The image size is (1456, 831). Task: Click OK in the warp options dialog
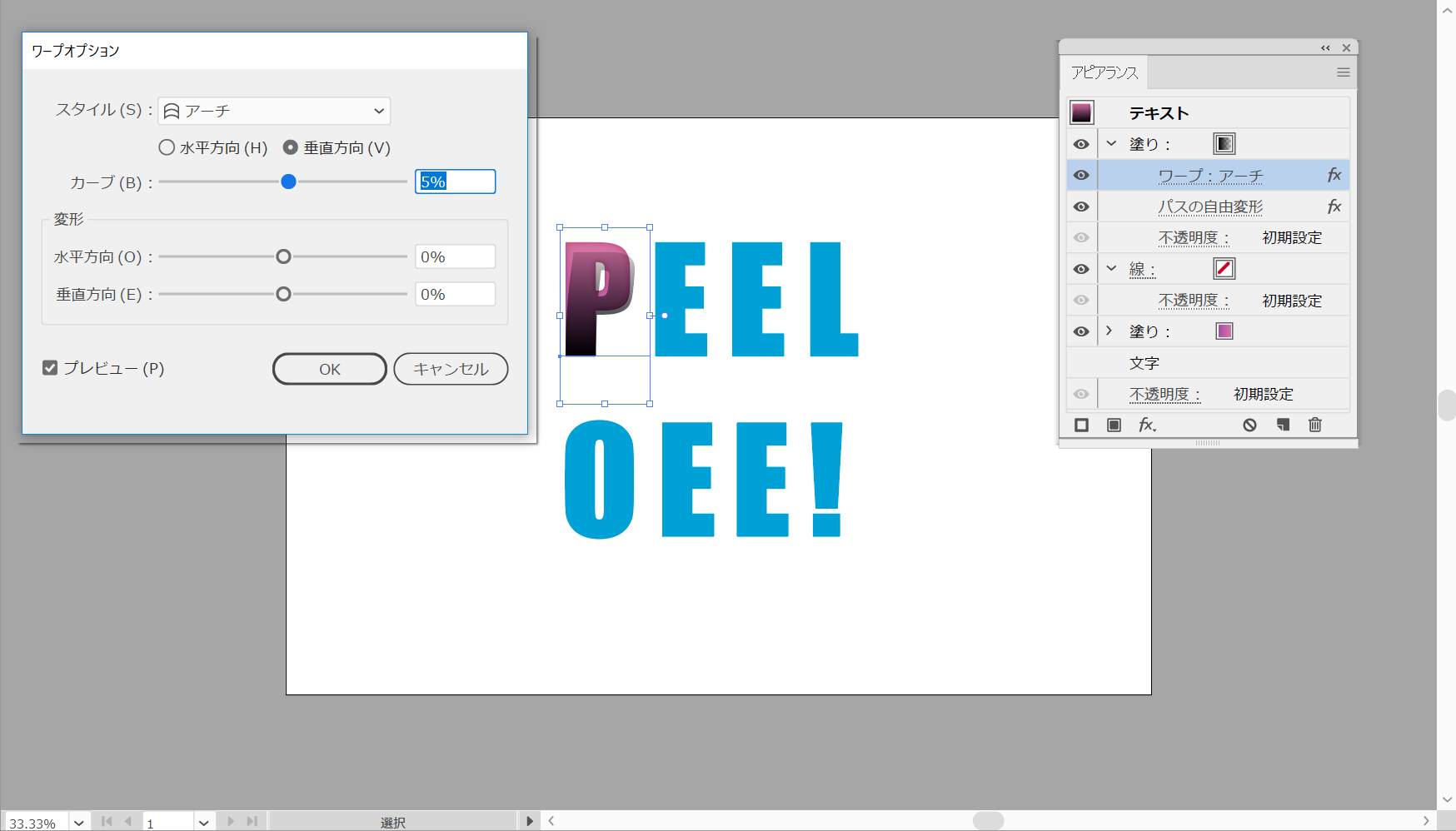coord(329,369)
